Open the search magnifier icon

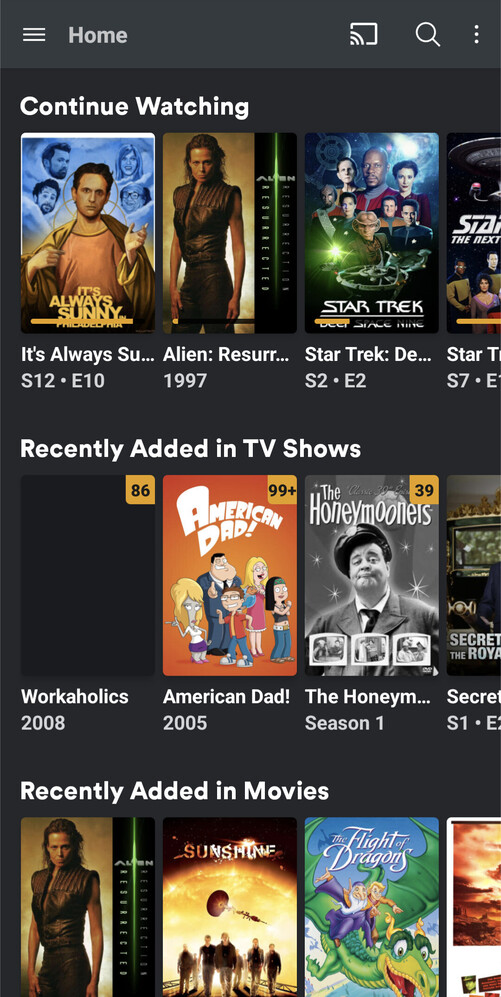427,34
